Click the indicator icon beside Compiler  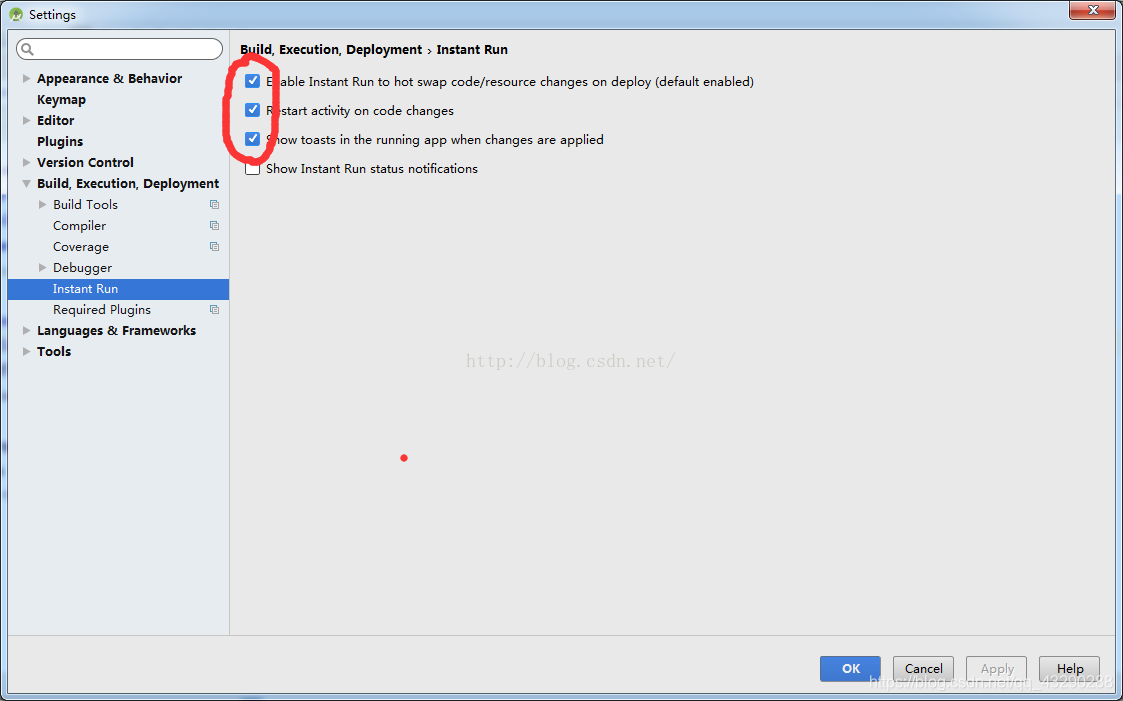pyautogui.click(x=214, y=225)
